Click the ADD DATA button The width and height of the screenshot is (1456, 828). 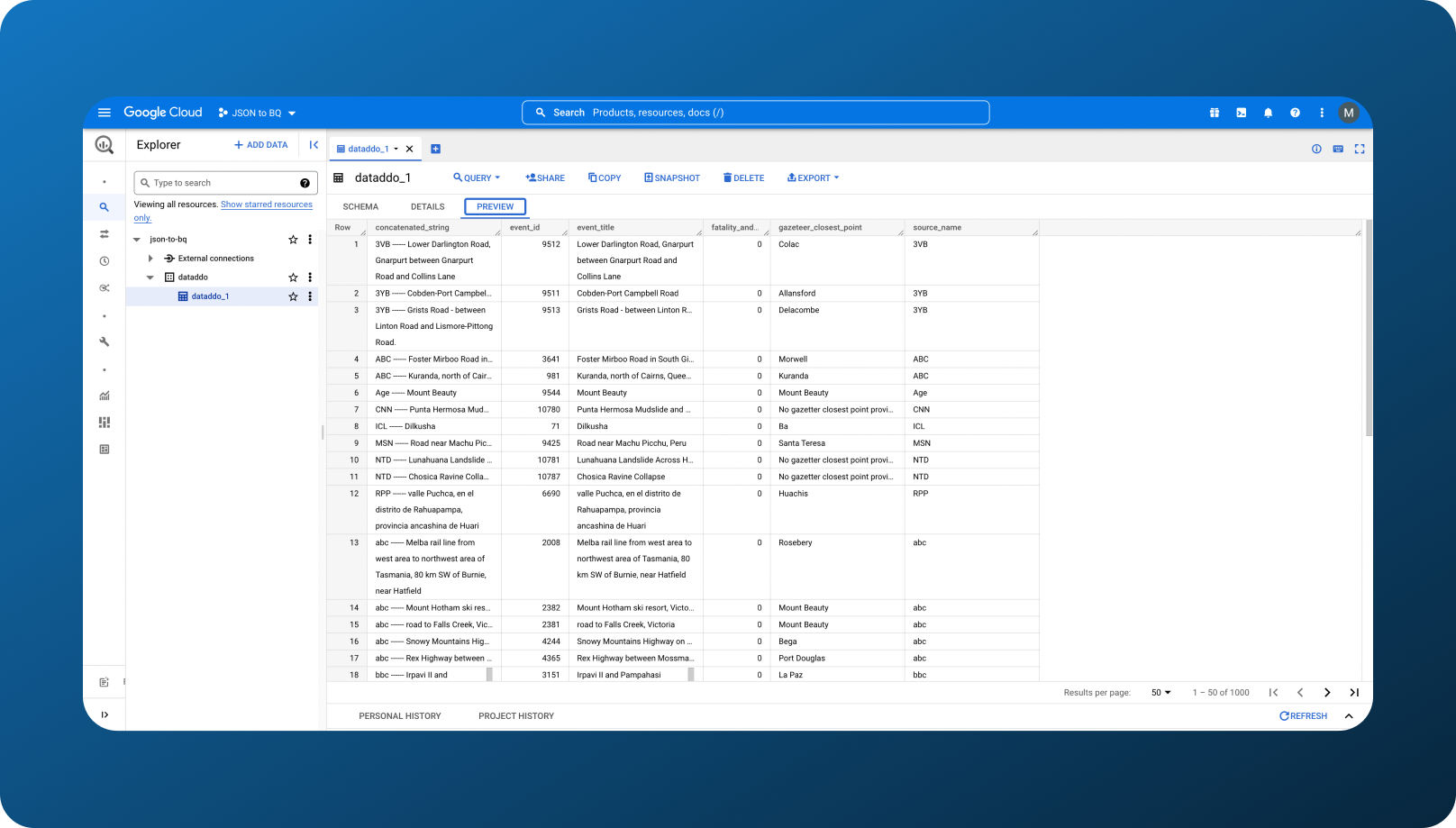260,144
